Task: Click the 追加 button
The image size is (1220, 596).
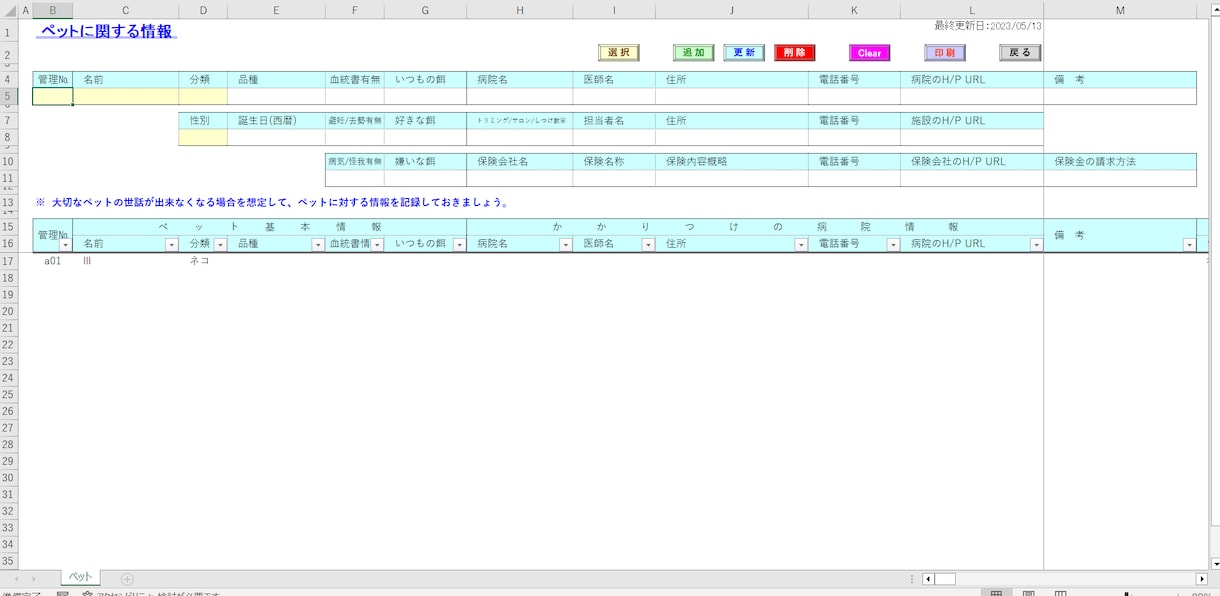Action: tap(693, 53)
